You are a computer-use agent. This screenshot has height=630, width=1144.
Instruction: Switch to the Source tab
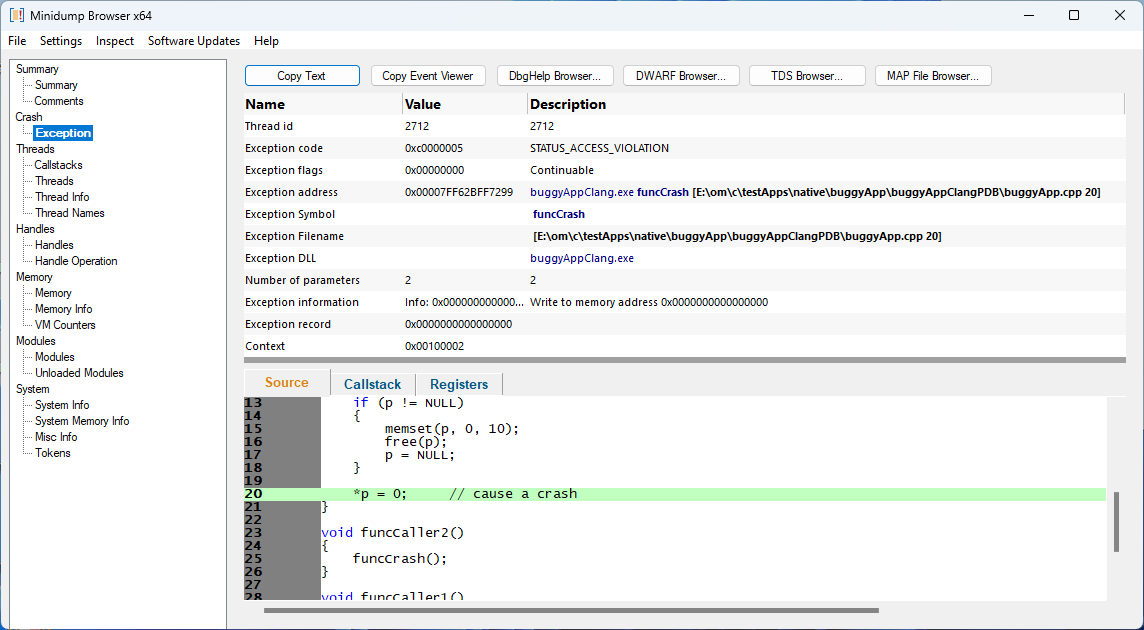287,383
